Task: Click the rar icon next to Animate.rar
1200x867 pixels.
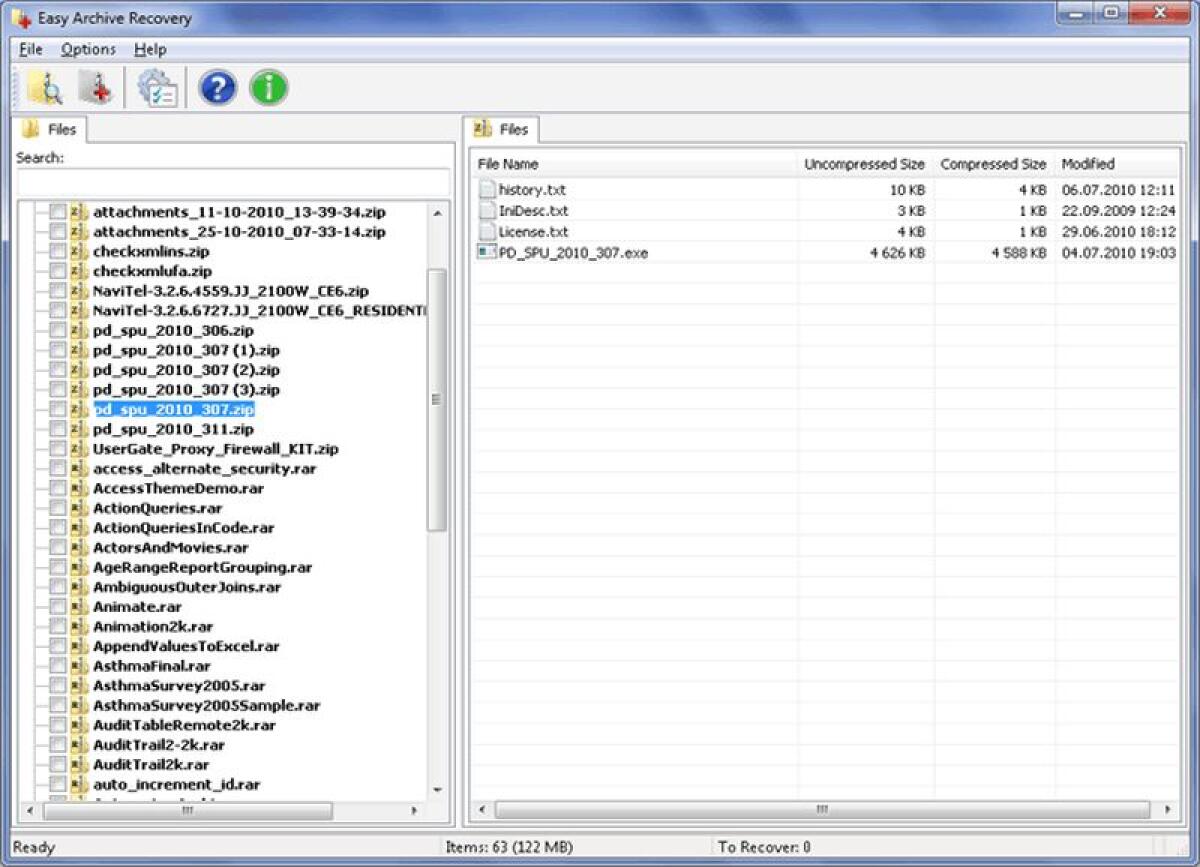Action: (x=76, y=606)
